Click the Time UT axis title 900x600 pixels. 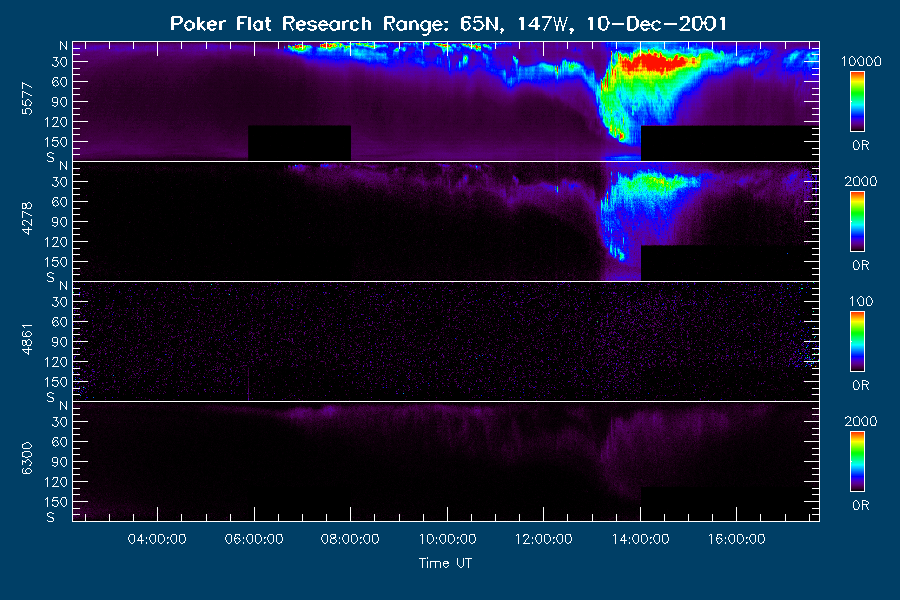[445, 563]
